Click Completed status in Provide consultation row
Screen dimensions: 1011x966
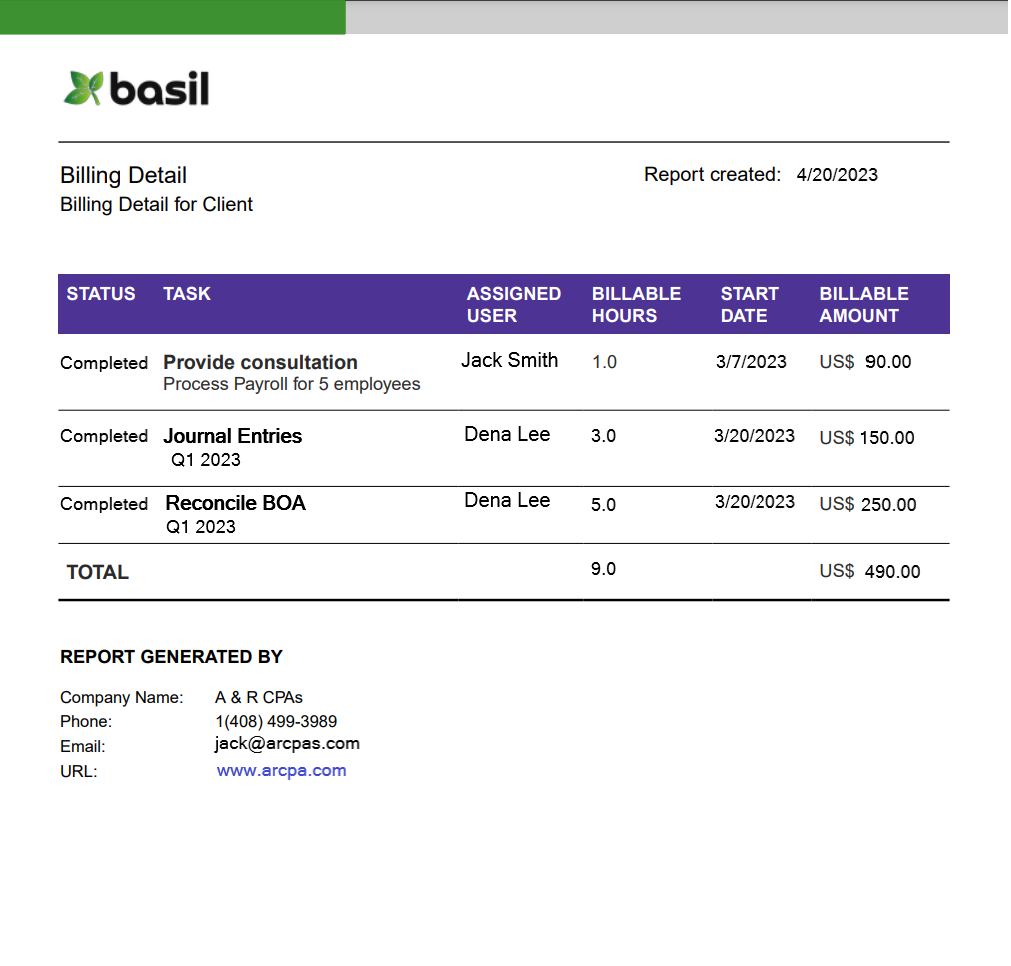[104, 363]
